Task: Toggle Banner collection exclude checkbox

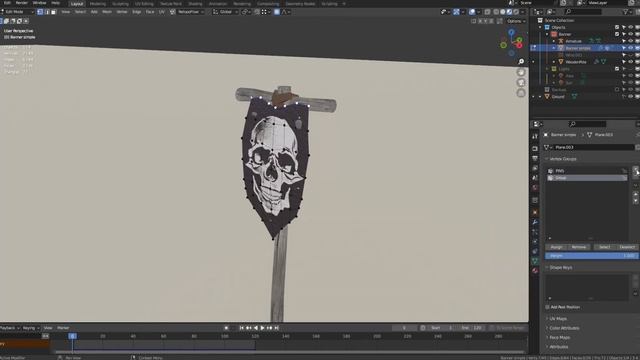Action: click(x=617, y=34)
